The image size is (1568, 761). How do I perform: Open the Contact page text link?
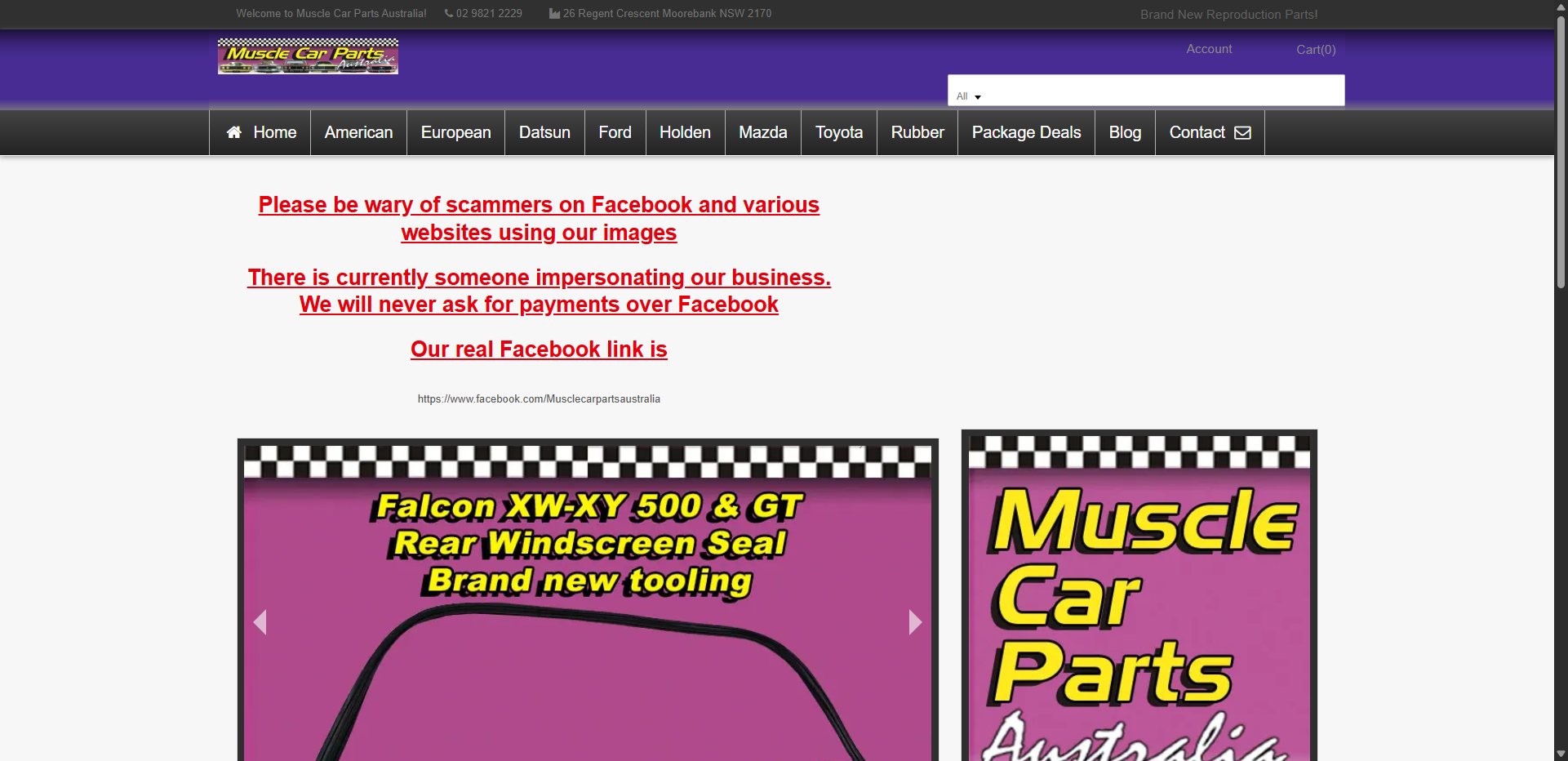click(x=1197, y=132)
